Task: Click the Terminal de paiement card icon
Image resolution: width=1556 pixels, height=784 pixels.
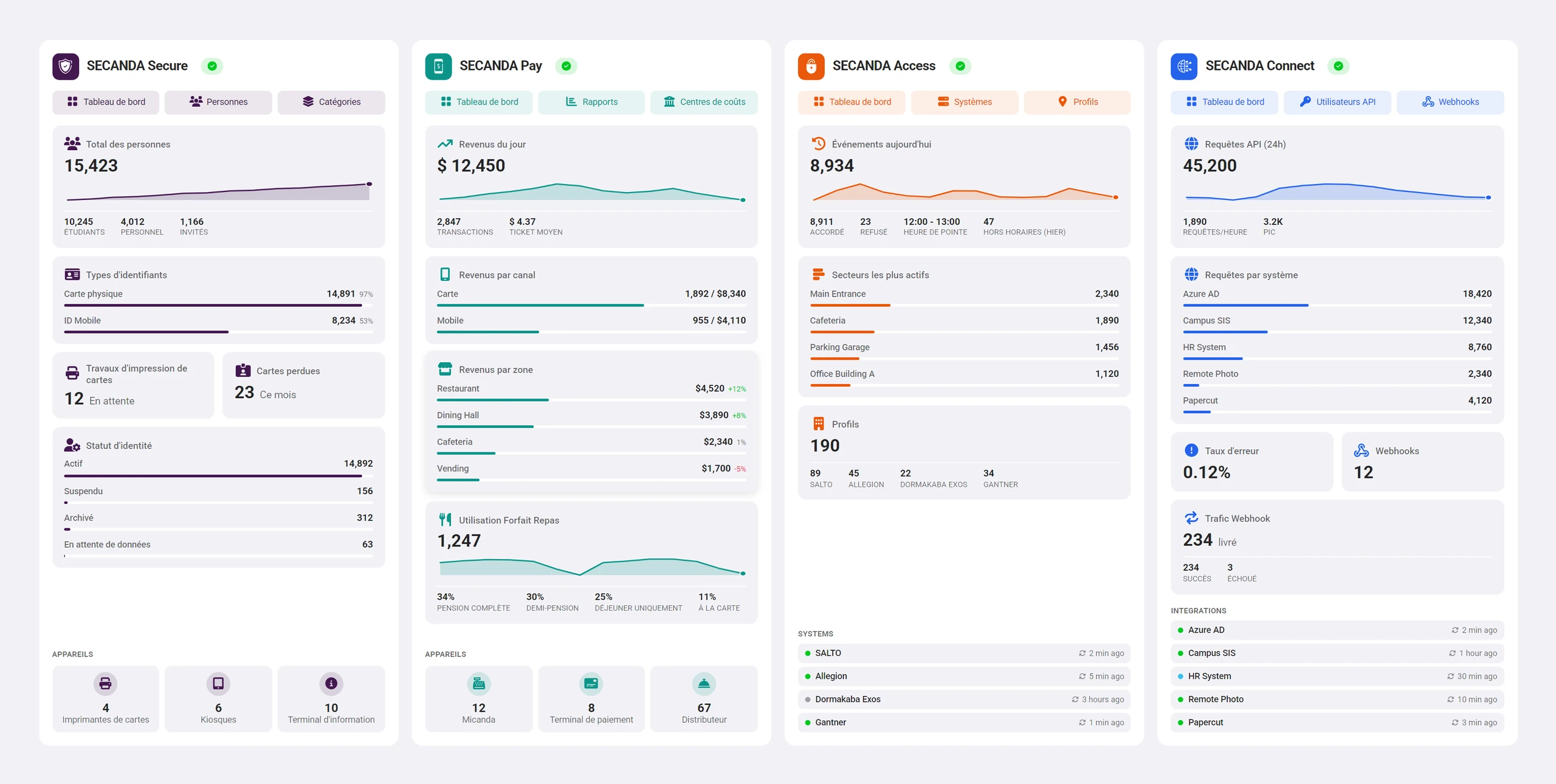Action: point(591,684)
